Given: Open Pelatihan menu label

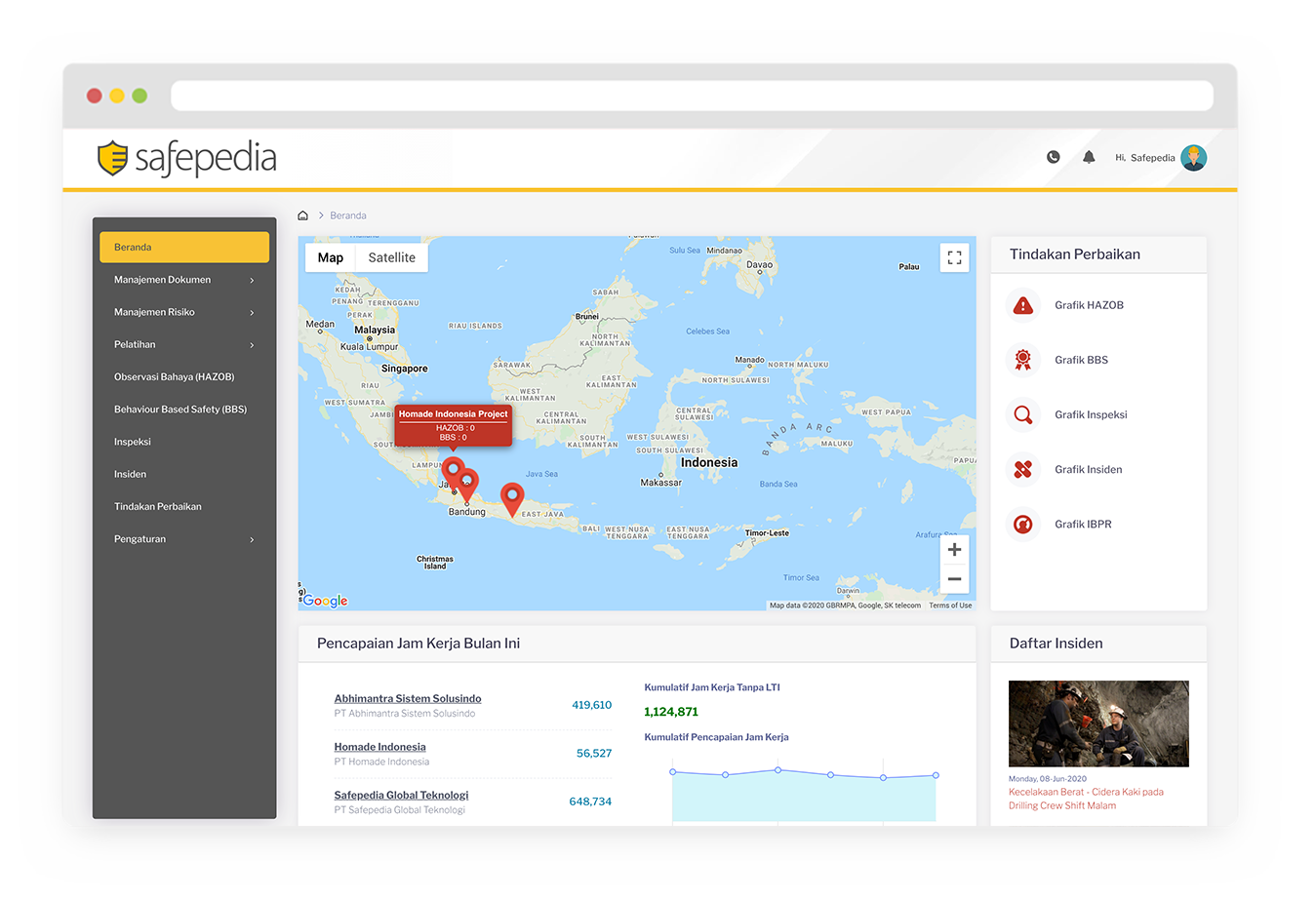Looking at the screenshot, I should pyautogui.click(x=135, y=345).
